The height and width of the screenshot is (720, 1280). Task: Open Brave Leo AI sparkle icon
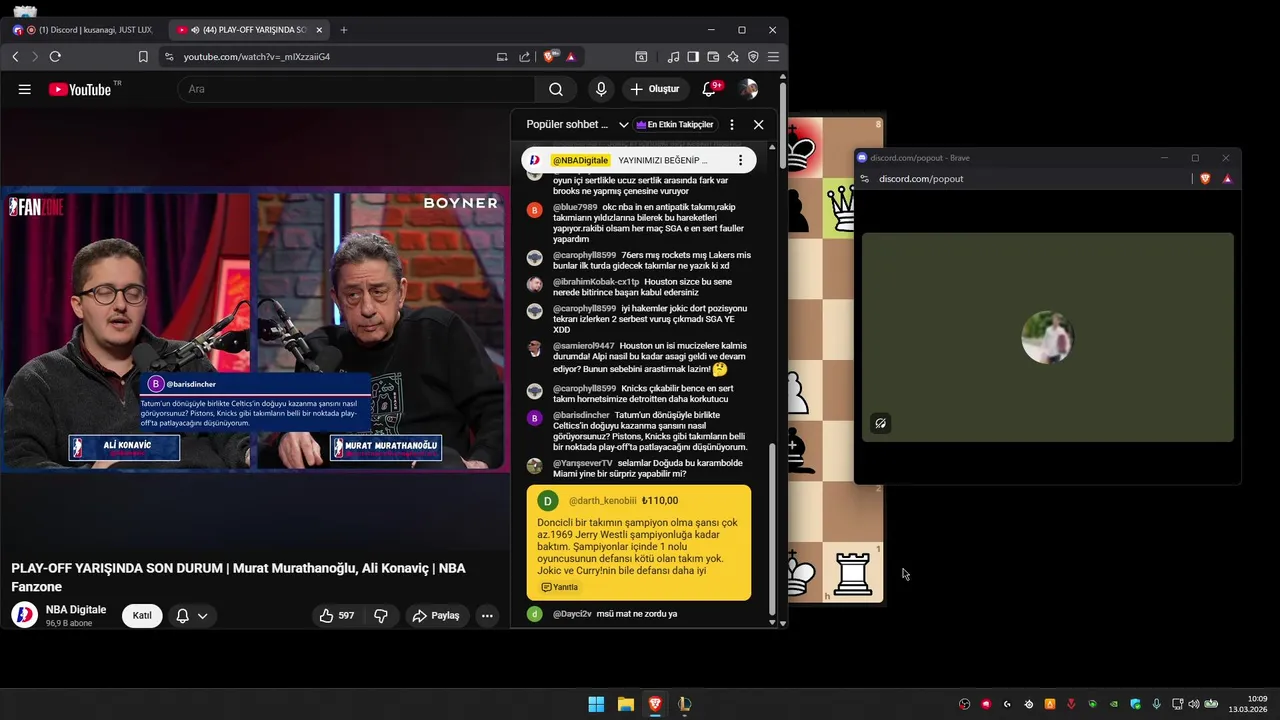(x=733, y=57)
